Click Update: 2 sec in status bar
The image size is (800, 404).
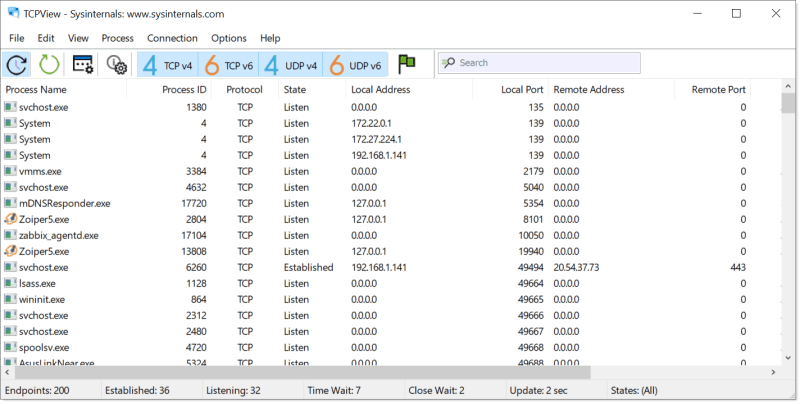[538, 391]
